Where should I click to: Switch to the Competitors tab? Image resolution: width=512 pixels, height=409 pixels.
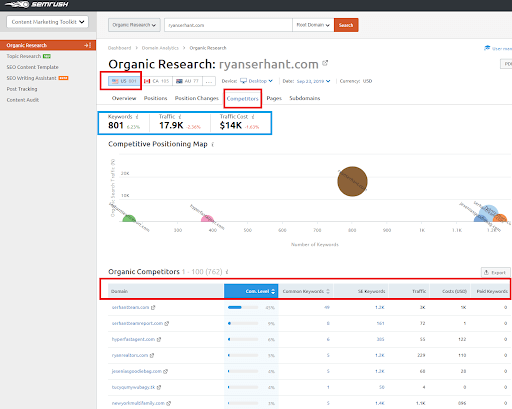coord(242,98)
